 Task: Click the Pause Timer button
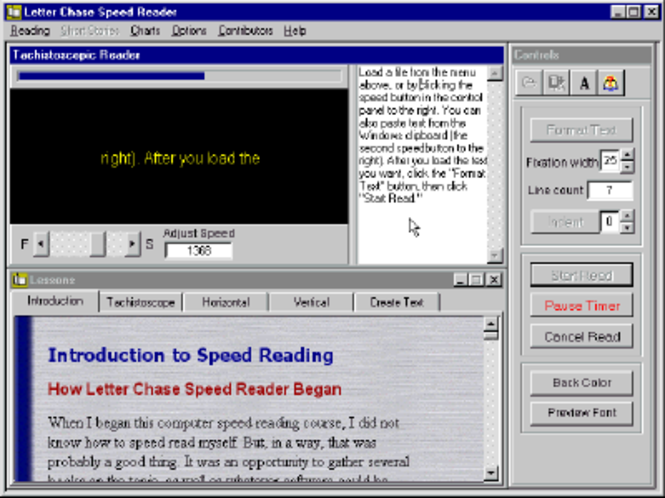coord(581,305)
